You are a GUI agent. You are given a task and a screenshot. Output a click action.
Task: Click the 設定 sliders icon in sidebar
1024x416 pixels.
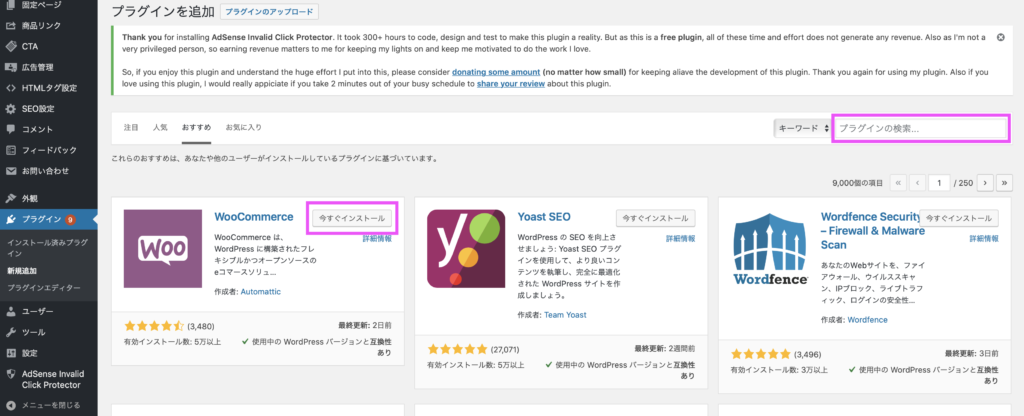10,353
